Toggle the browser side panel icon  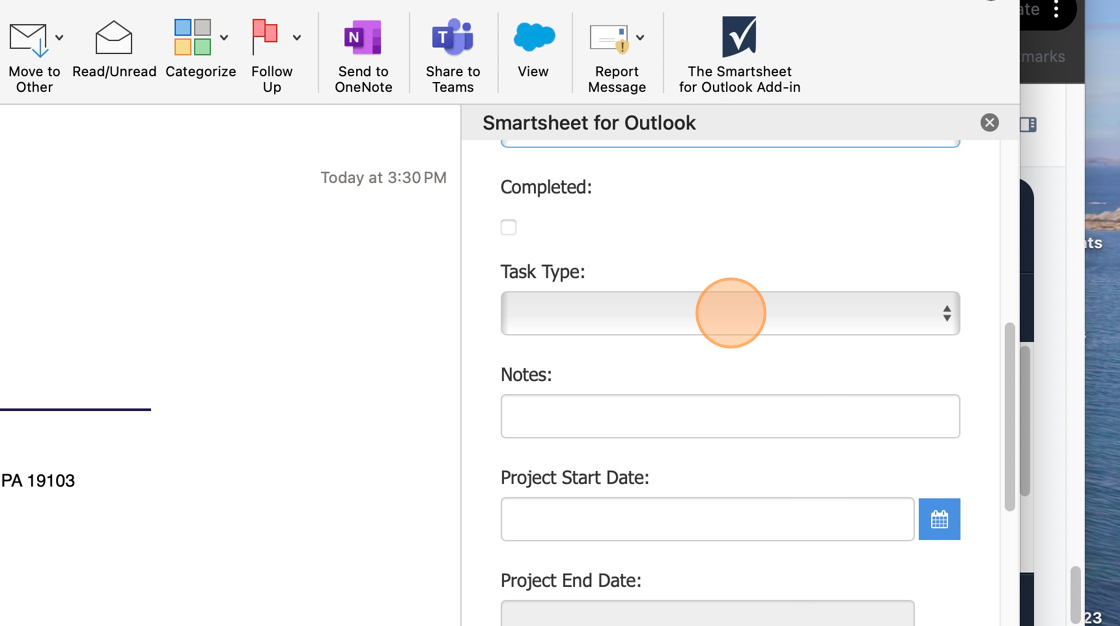coord(1028,124)
